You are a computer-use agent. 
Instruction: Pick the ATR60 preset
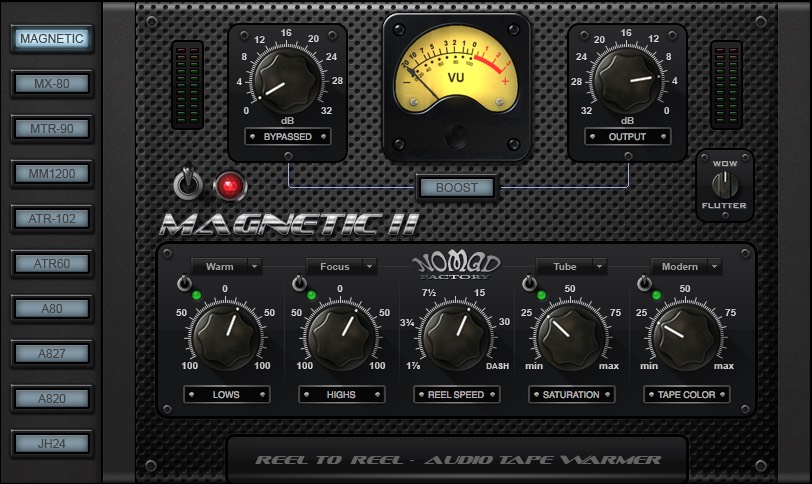coord(52,264)
